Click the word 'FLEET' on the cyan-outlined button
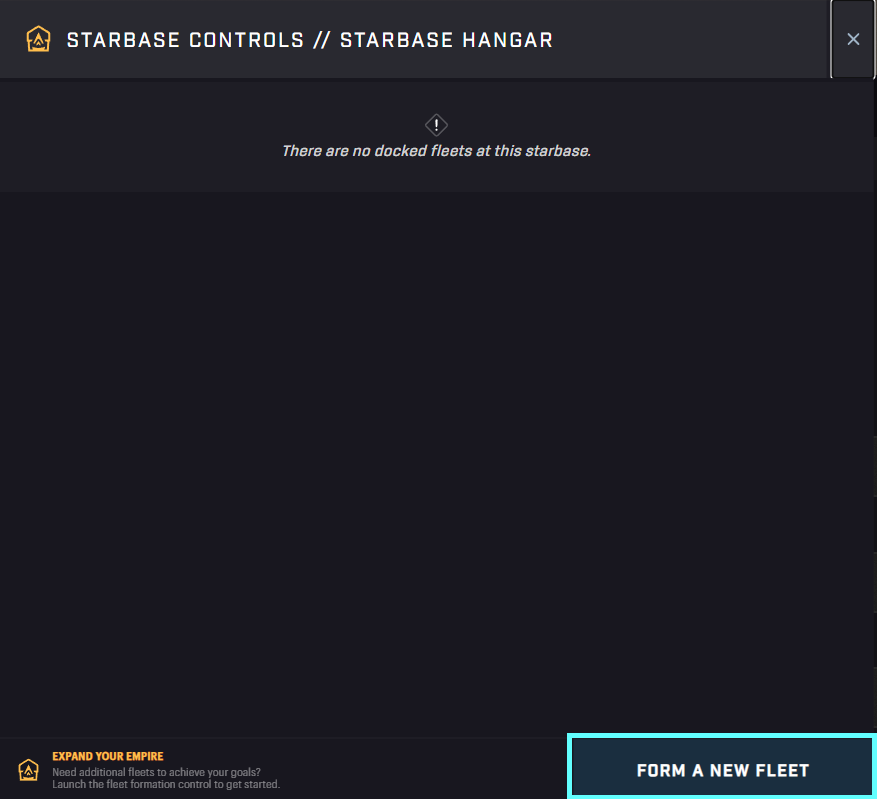877x799 pixels. coord(782,770)
